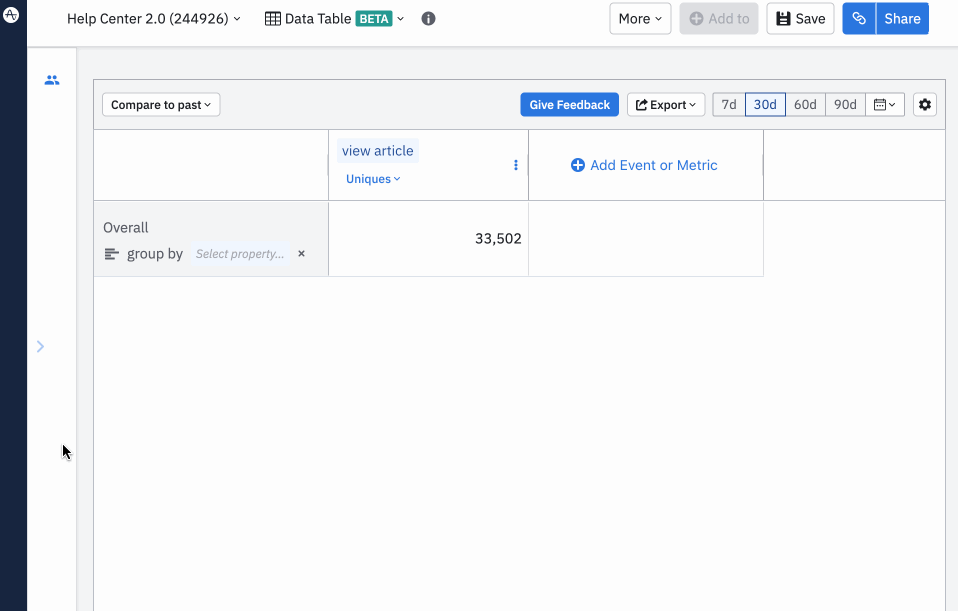
Task: Click the Amplitude logo icon
Action: [11, 14]
